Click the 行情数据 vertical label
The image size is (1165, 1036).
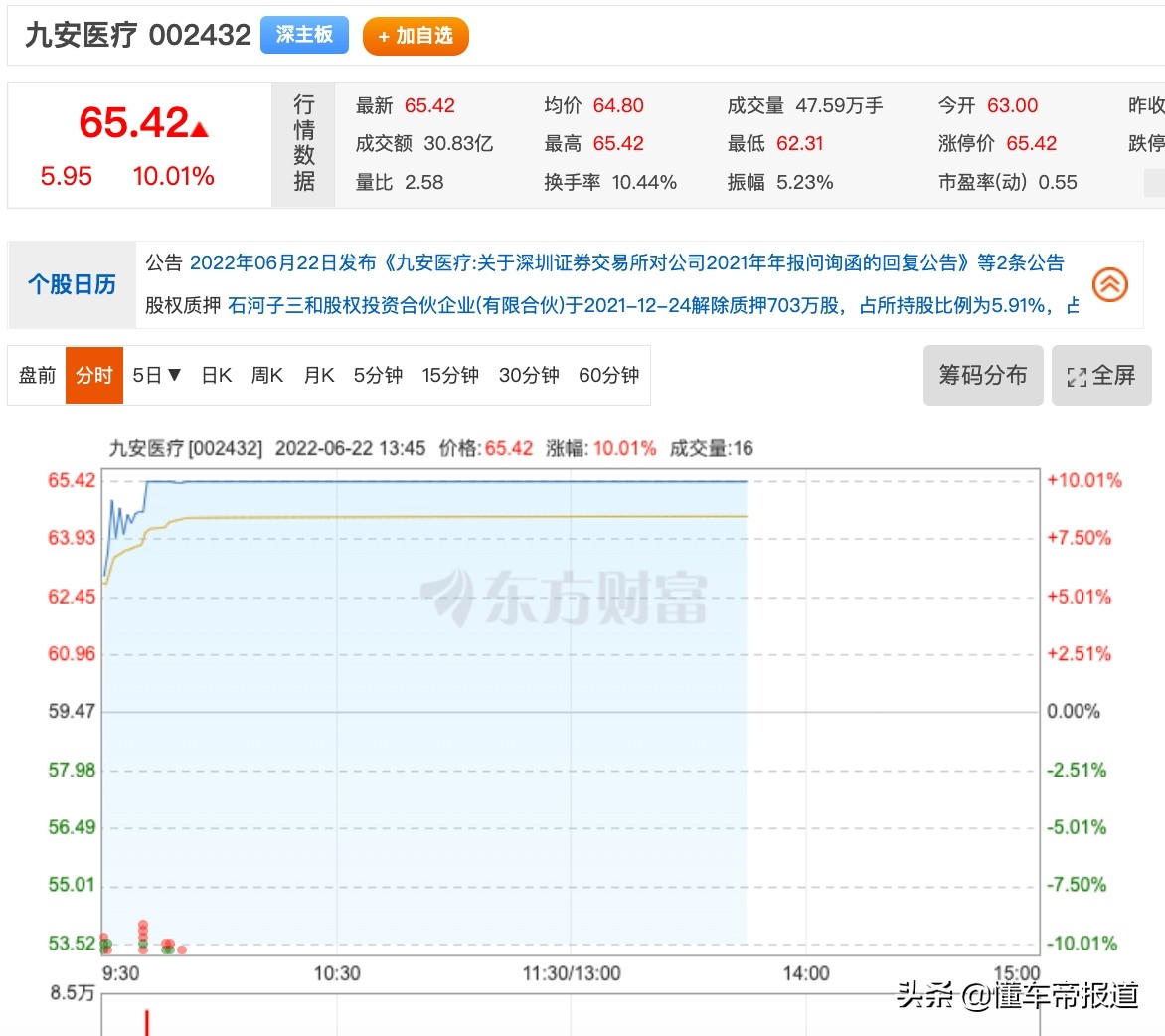(x=304, y=143)
